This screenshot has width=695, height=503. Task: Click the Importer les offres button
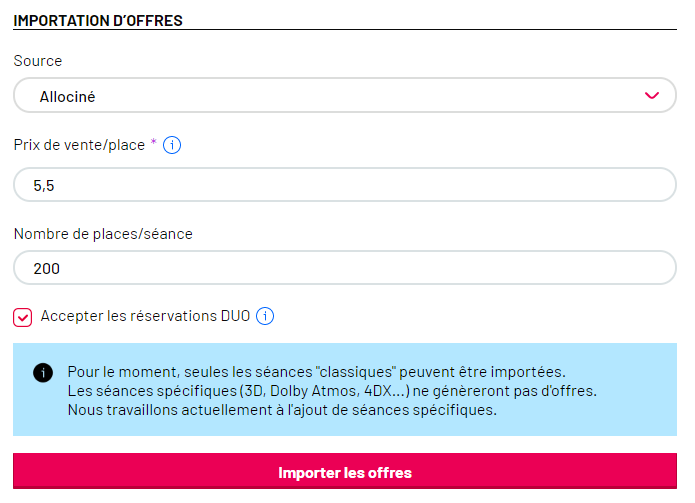(345, 471)
